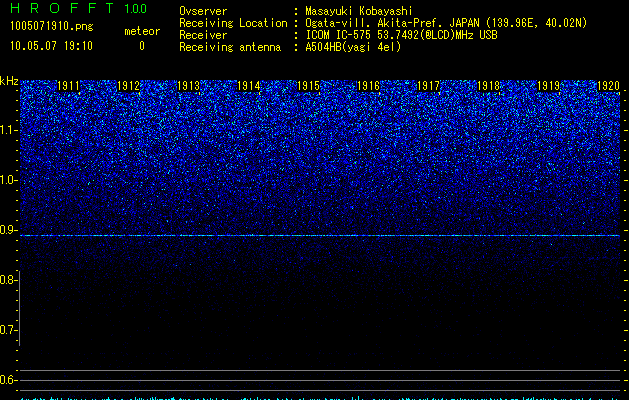Select the 1918 time marker
The width and height of the screenshot is (629, 400).
pos(489,86)
